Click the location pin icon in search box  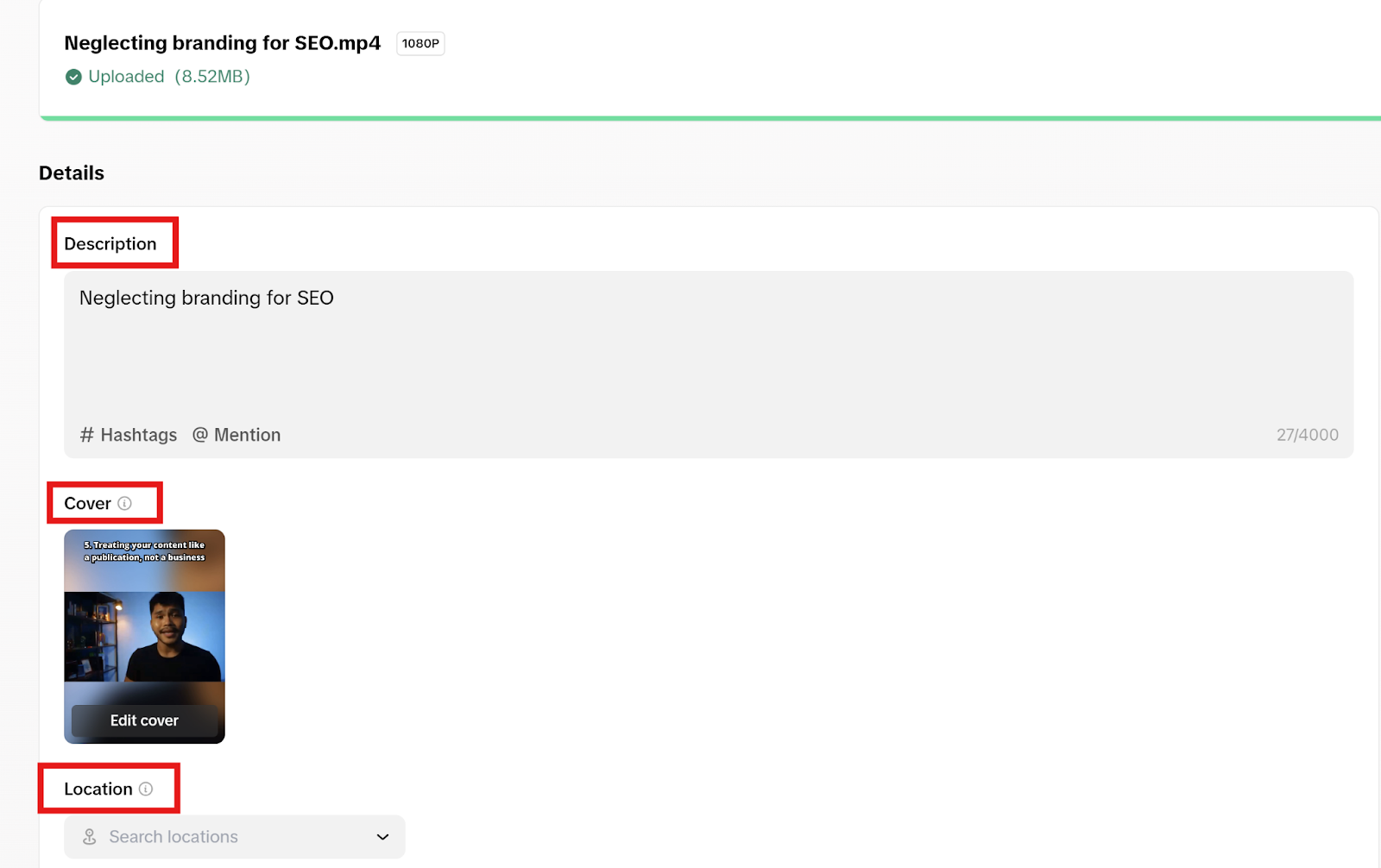[x=89, y=837]
